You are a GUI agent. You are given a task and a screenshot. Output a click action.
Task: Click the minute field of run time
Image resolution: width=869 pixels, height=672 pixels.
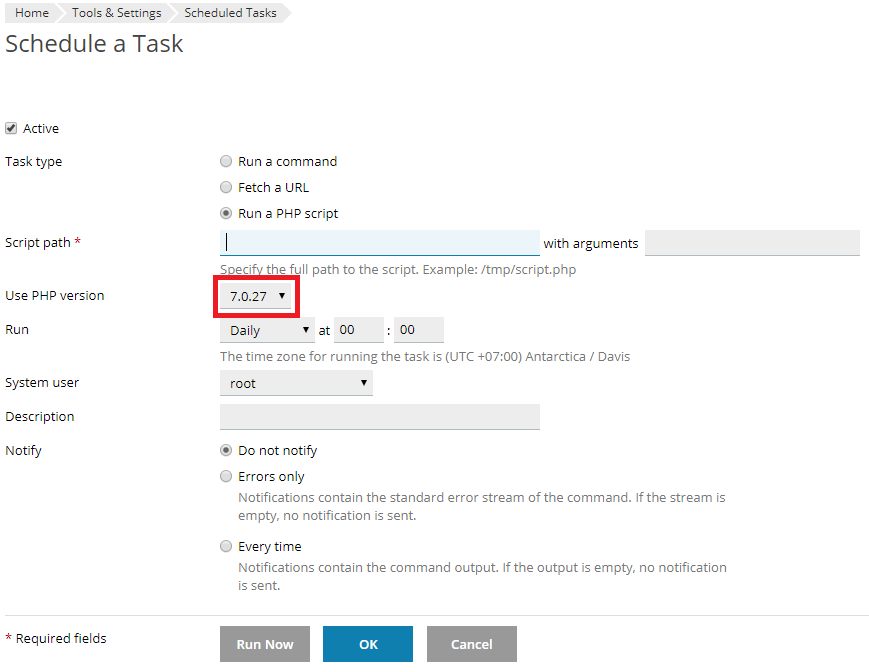[418, 330]
